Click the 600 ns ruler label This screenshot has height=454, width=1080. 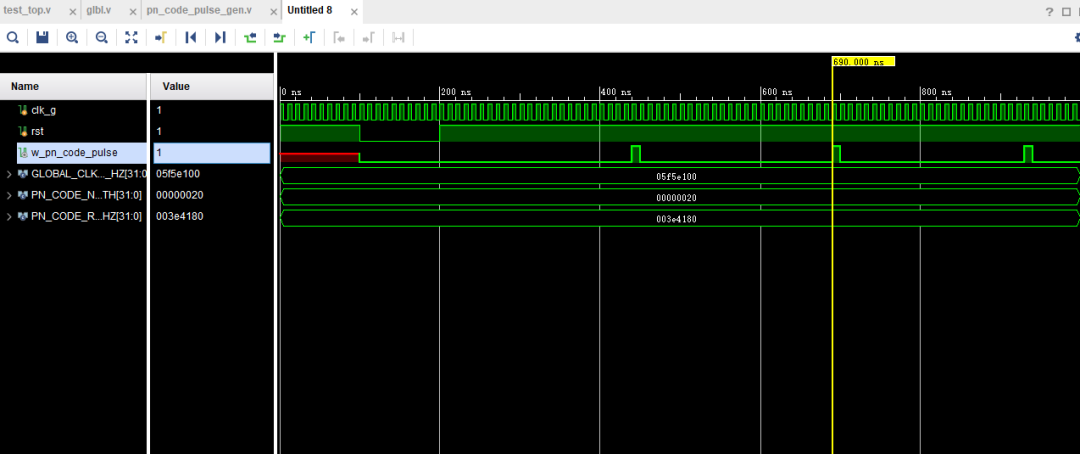click(776, 92)
